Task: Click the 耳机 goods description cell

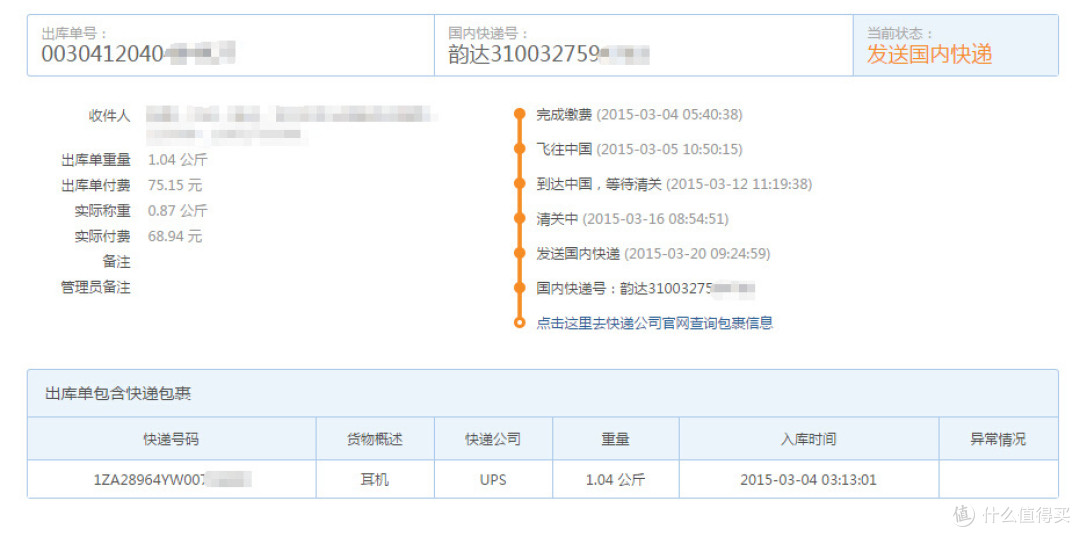Action: 375,479
